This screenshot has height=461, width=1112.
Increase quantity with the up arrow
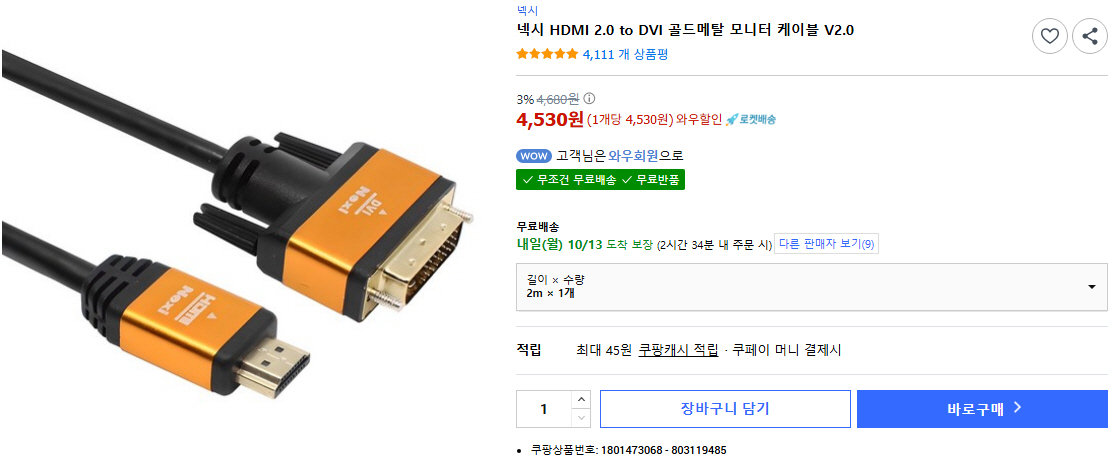pyautogui.click(x=581, y=399)
